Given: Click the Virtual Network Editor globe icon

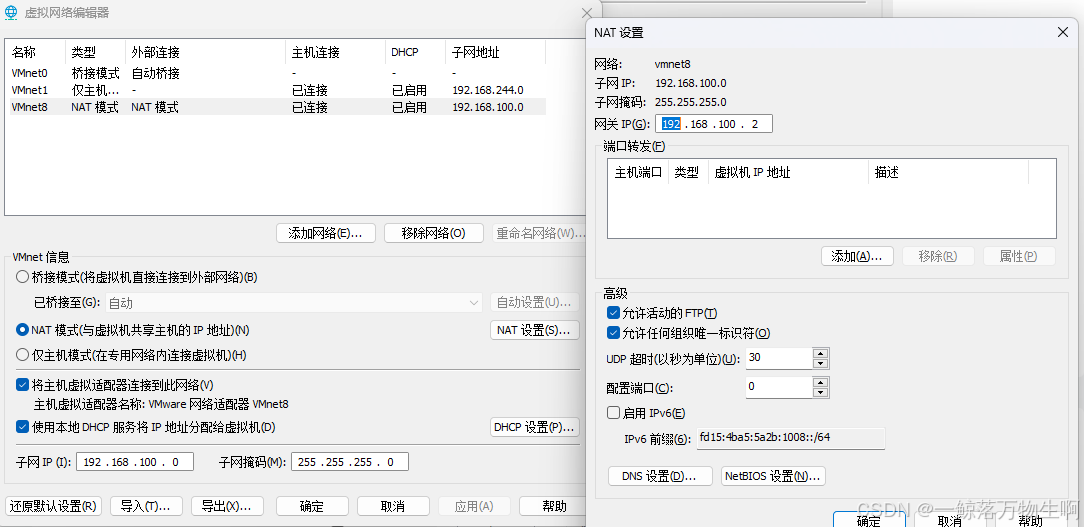Looking at the screenshot, I should point(11,12).
